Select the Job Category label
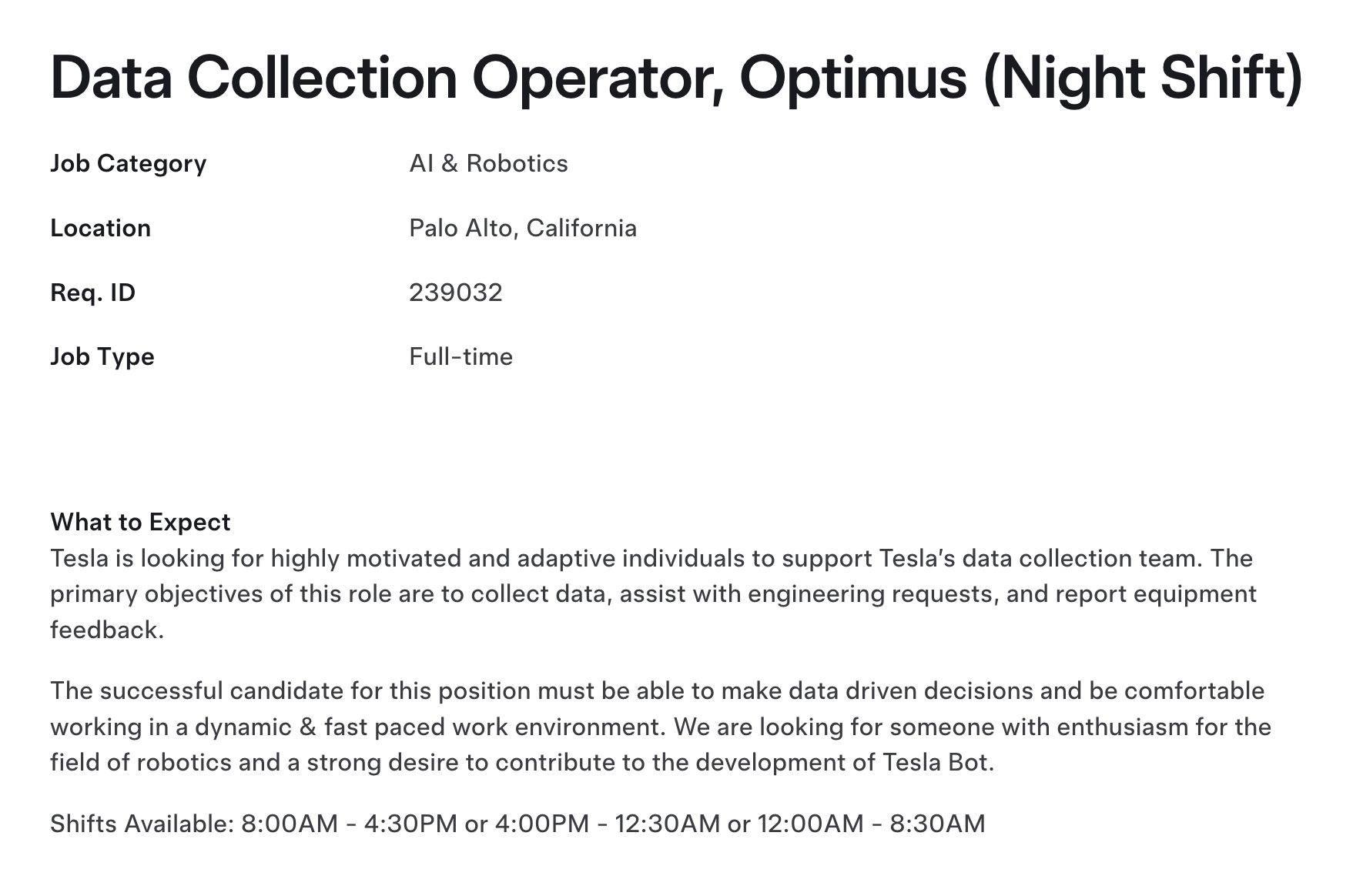The width and height of the screenshot is (1363, 896). coord(129,164)
